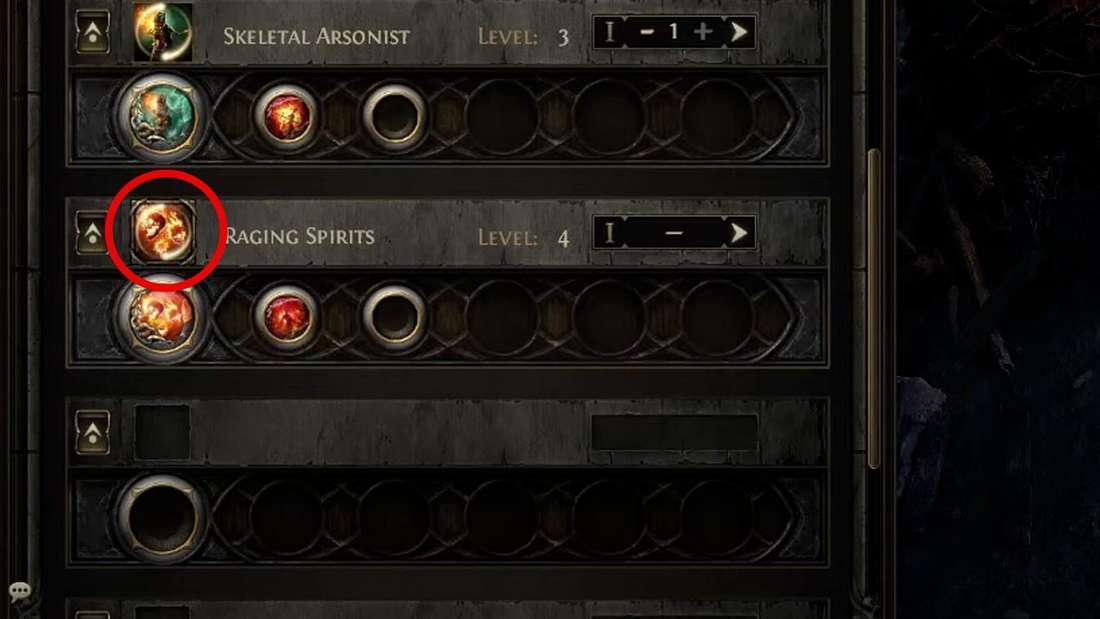Screen dimensions: 1100x619
Task: Select the red support gem under Skeletal Arsonist
Action: point(286,115)
